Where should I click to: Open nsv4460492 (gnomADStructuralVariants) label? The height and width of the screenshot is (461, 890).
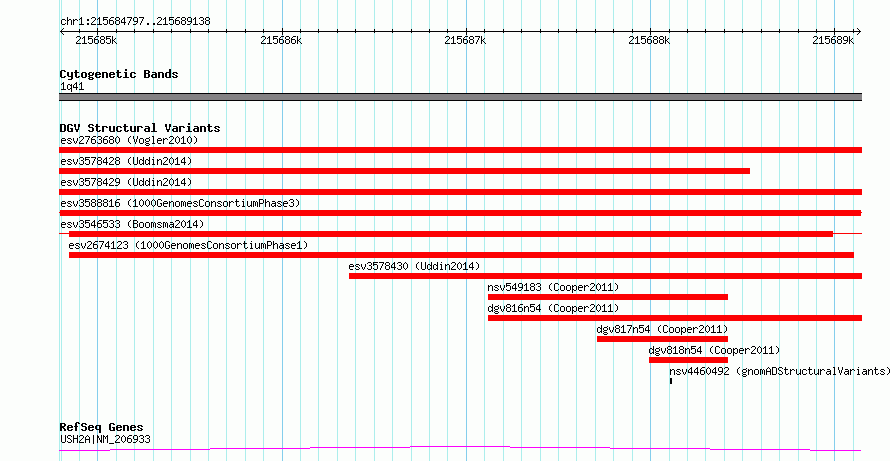click(779, 371)
